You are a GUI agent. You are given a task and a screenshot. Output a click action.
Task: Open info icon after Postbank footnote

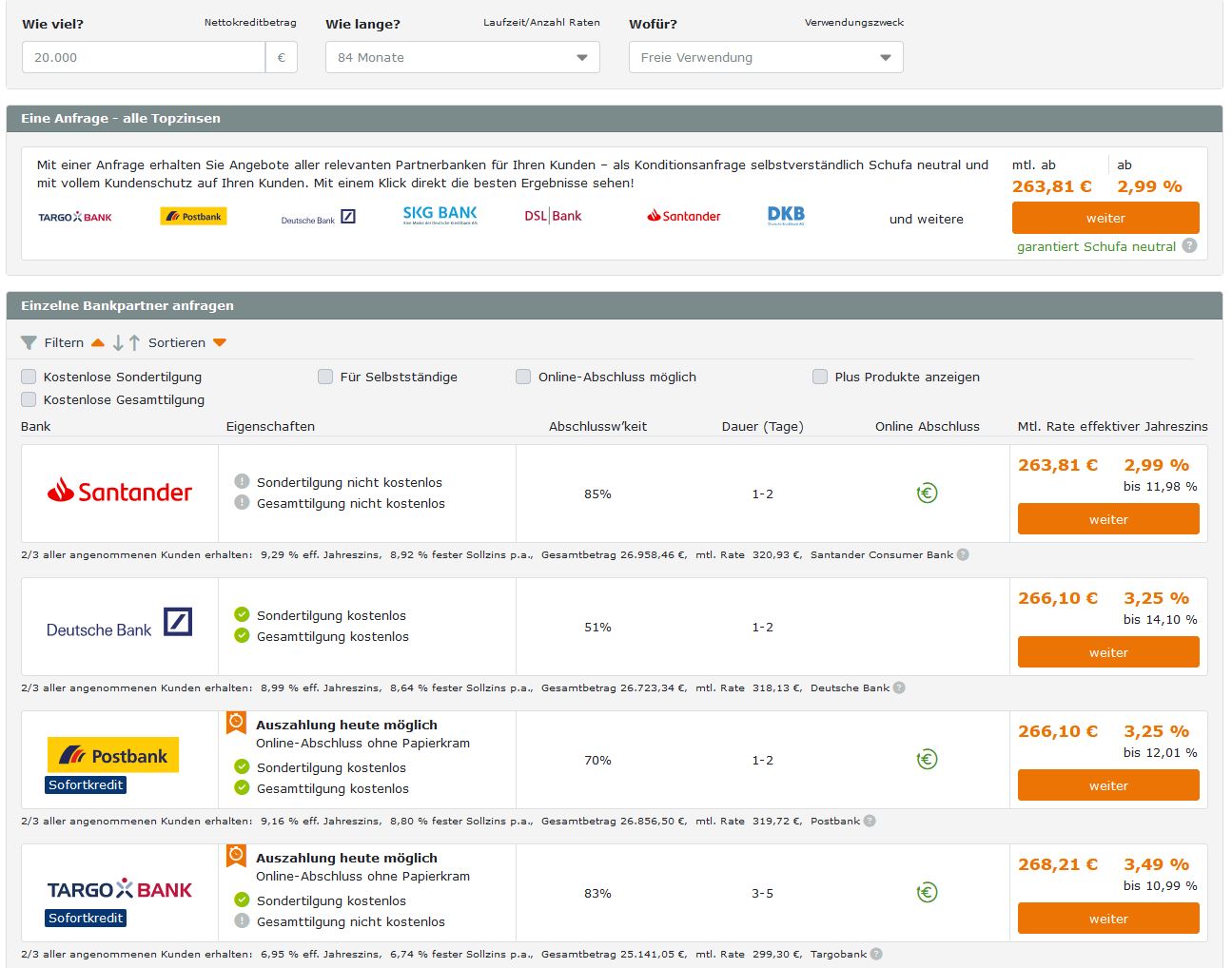pos(870,821)
